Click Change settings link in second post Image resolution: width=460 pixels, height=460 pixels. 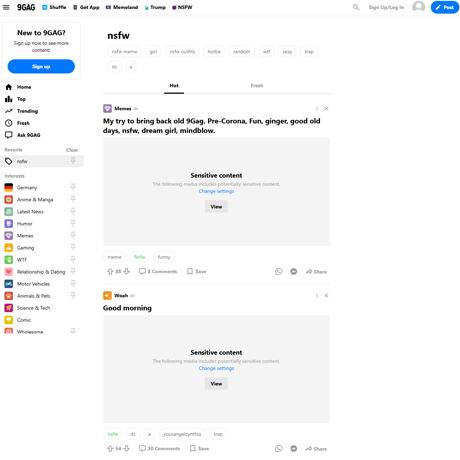(216, 368)
